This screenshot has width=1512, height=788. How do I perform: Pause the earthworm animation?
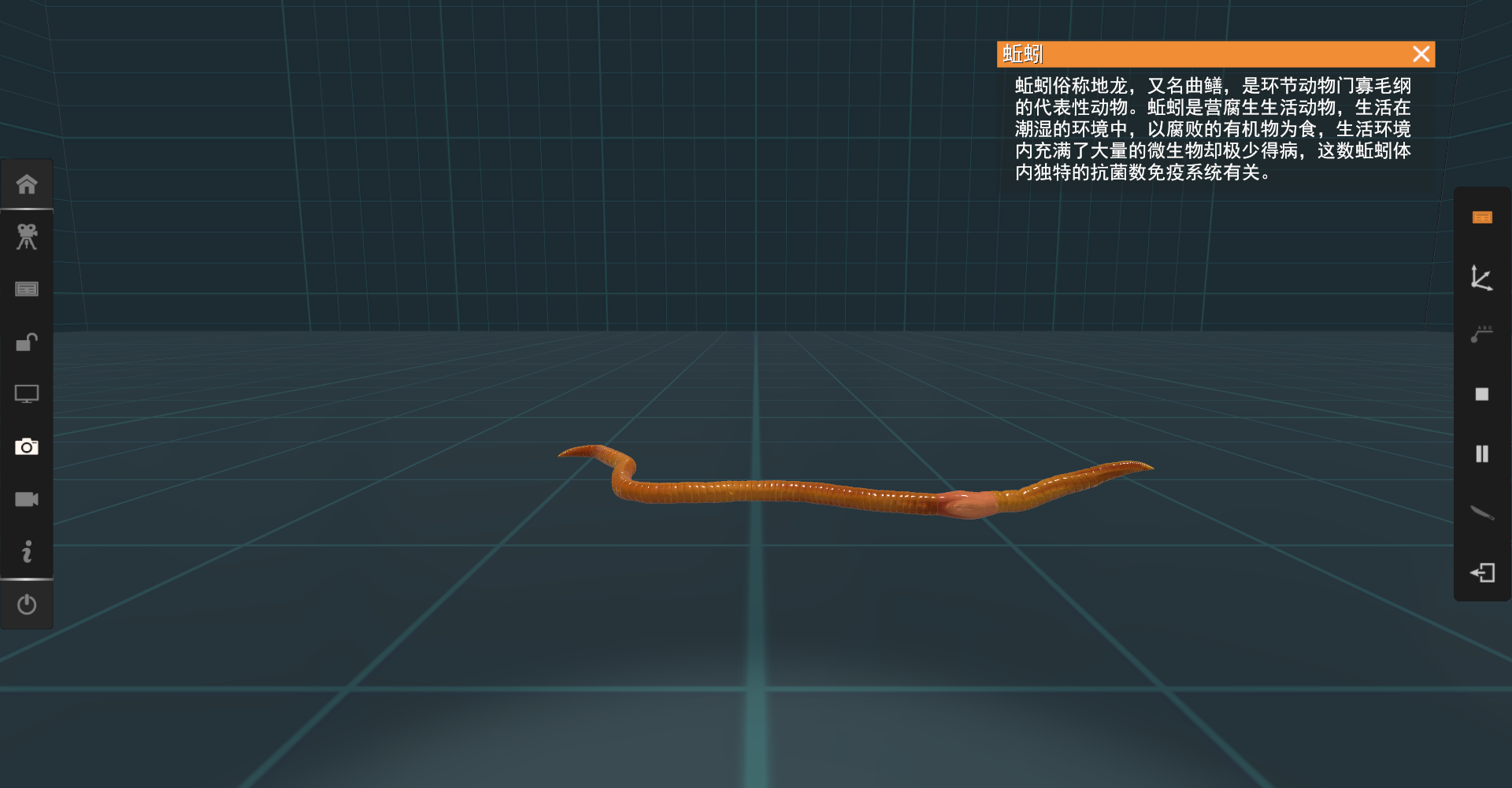coord(1482,453)
